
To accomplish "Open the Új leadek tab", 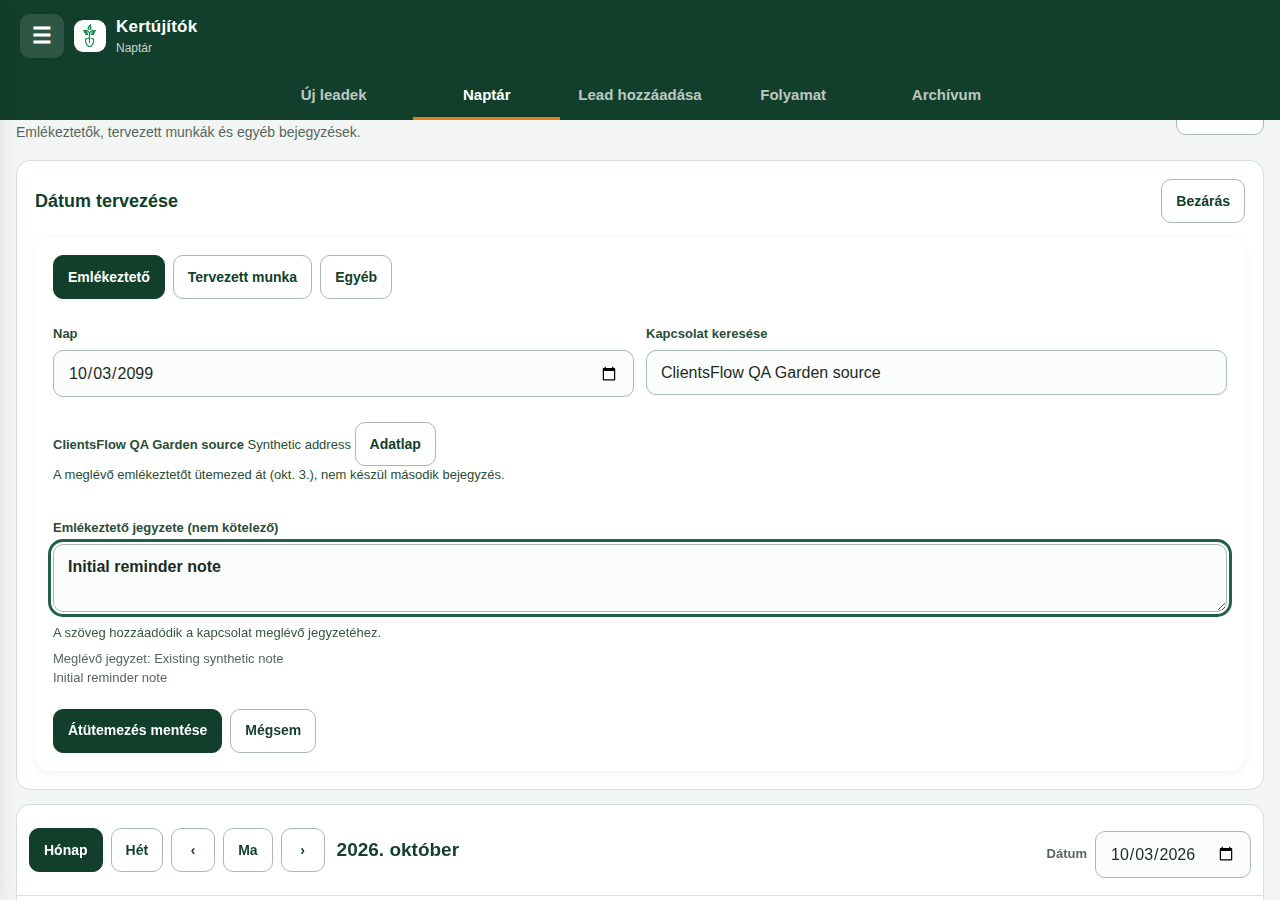I will [x=334, y=95].
